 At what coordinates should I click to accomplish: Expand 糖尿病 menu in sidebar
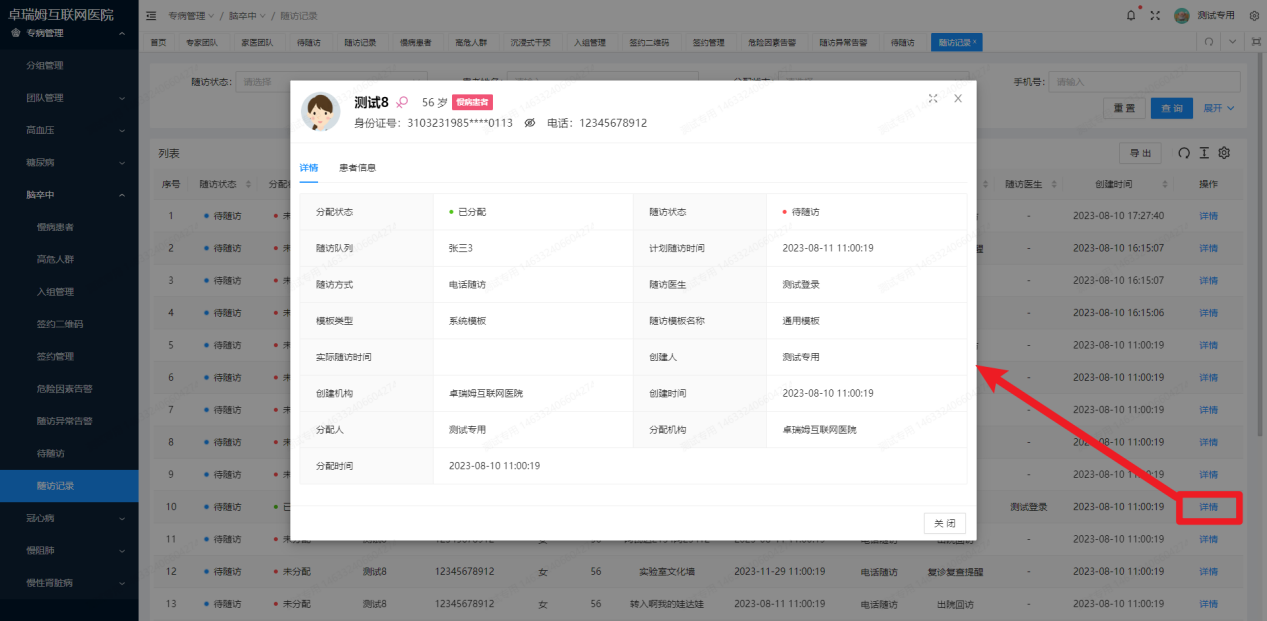(69, 162)
